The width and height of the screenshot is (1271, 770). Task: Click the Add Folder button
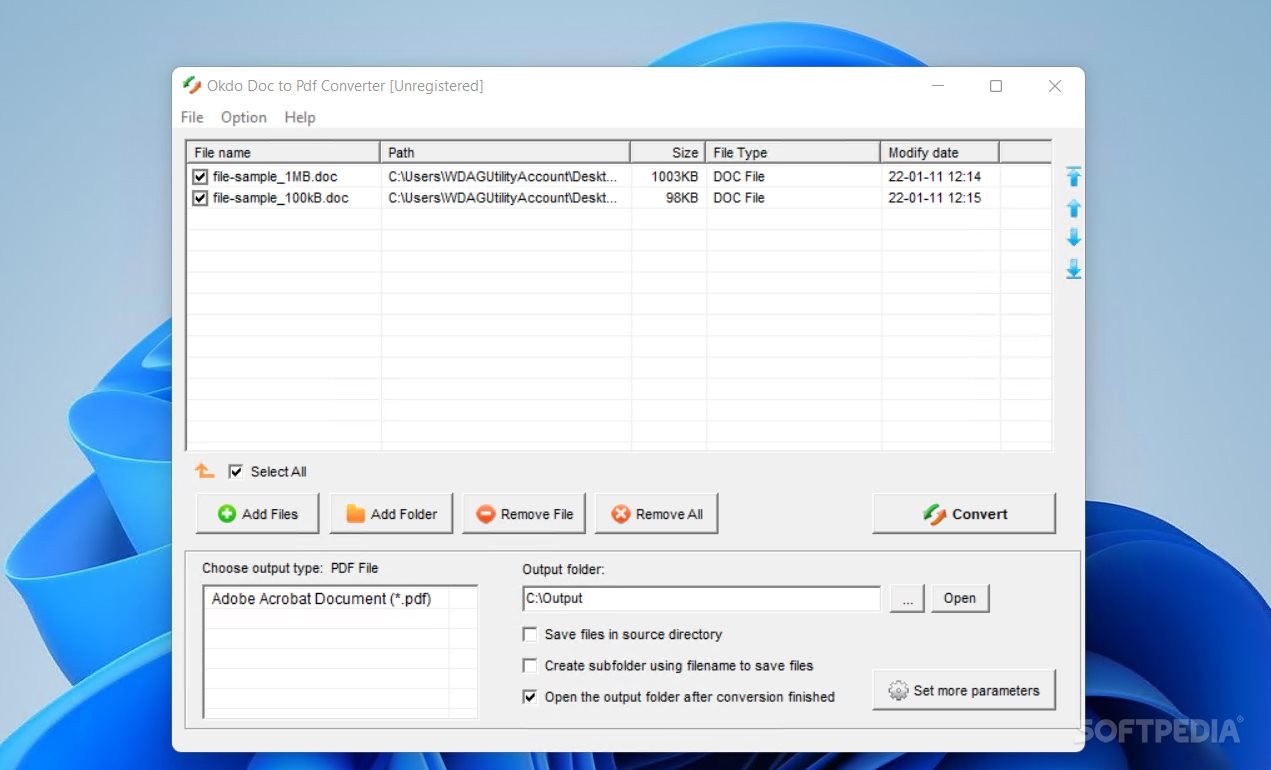pos(391,514)
